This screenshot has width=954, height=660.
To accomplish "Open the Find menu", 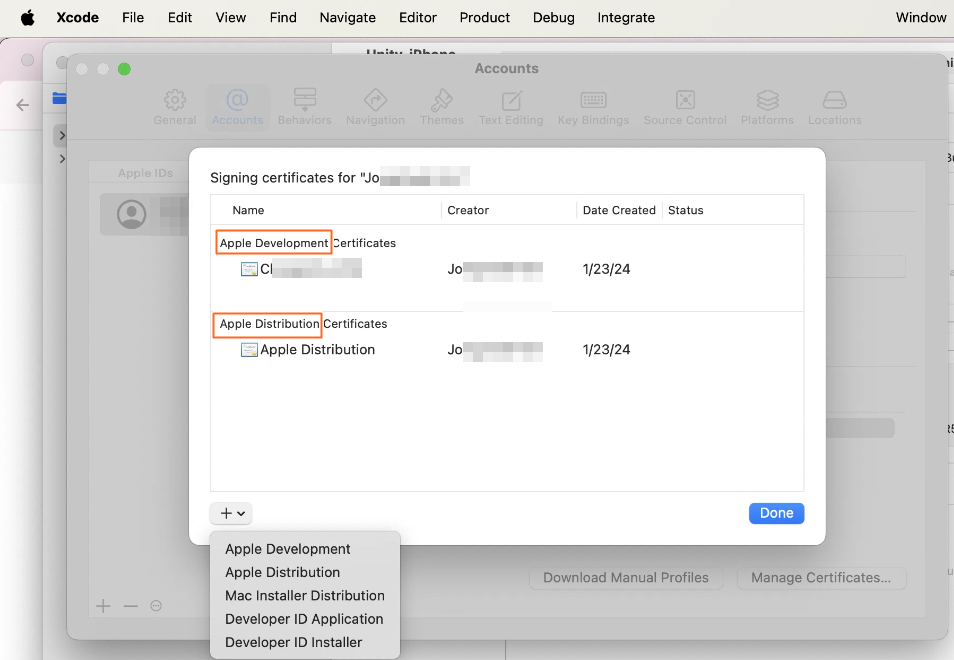I will point(283,18).
